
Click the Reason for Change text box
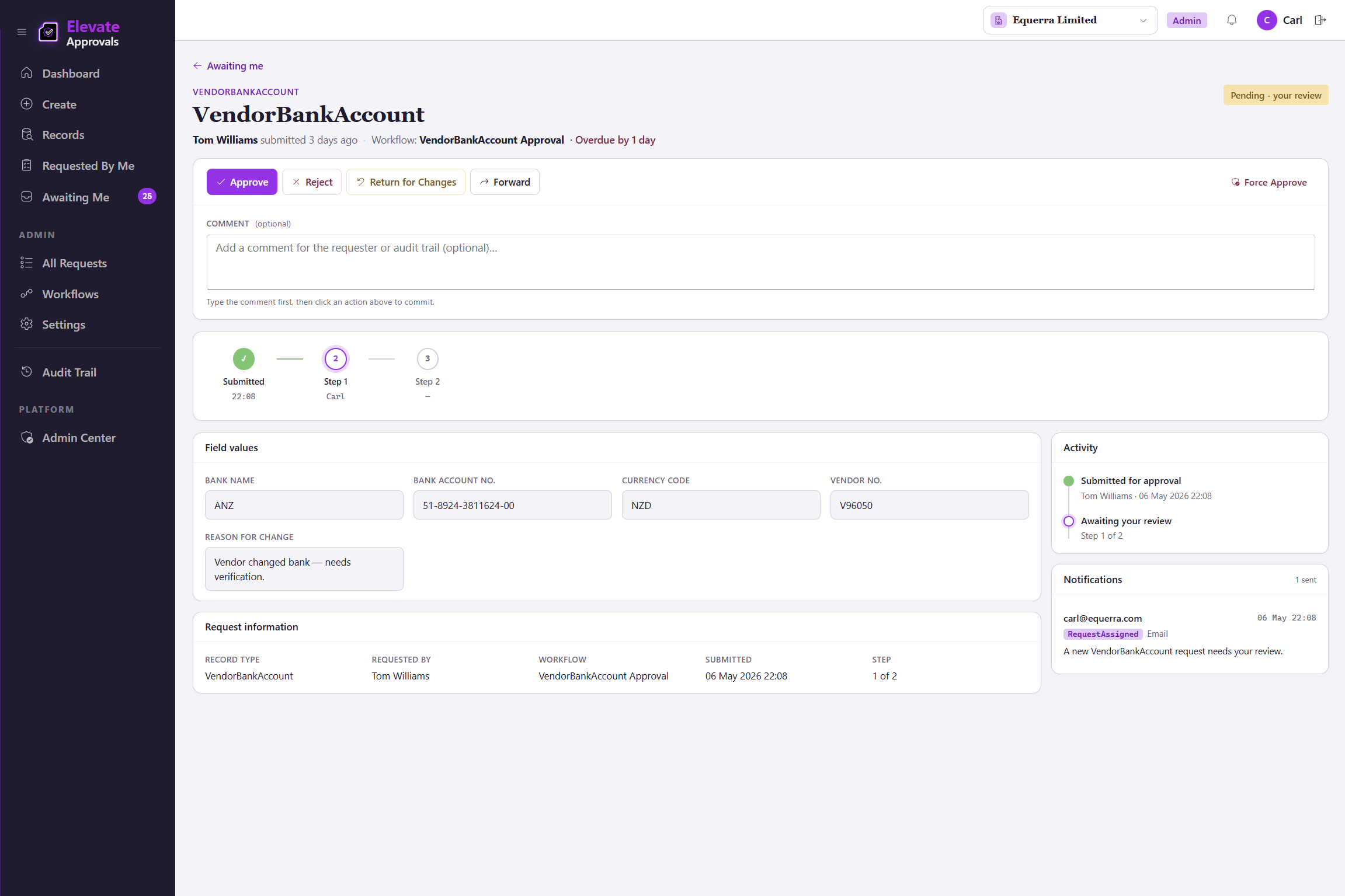304,569
